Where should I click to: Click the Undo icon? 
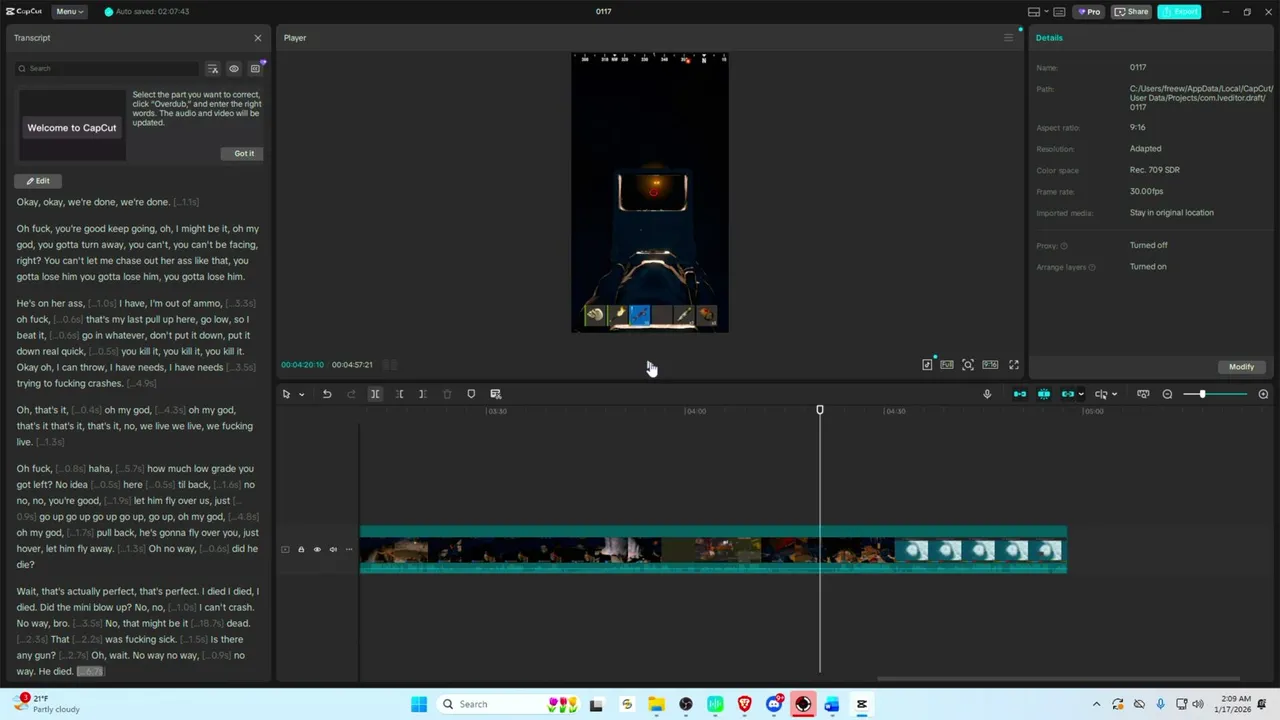click(327, 394)
